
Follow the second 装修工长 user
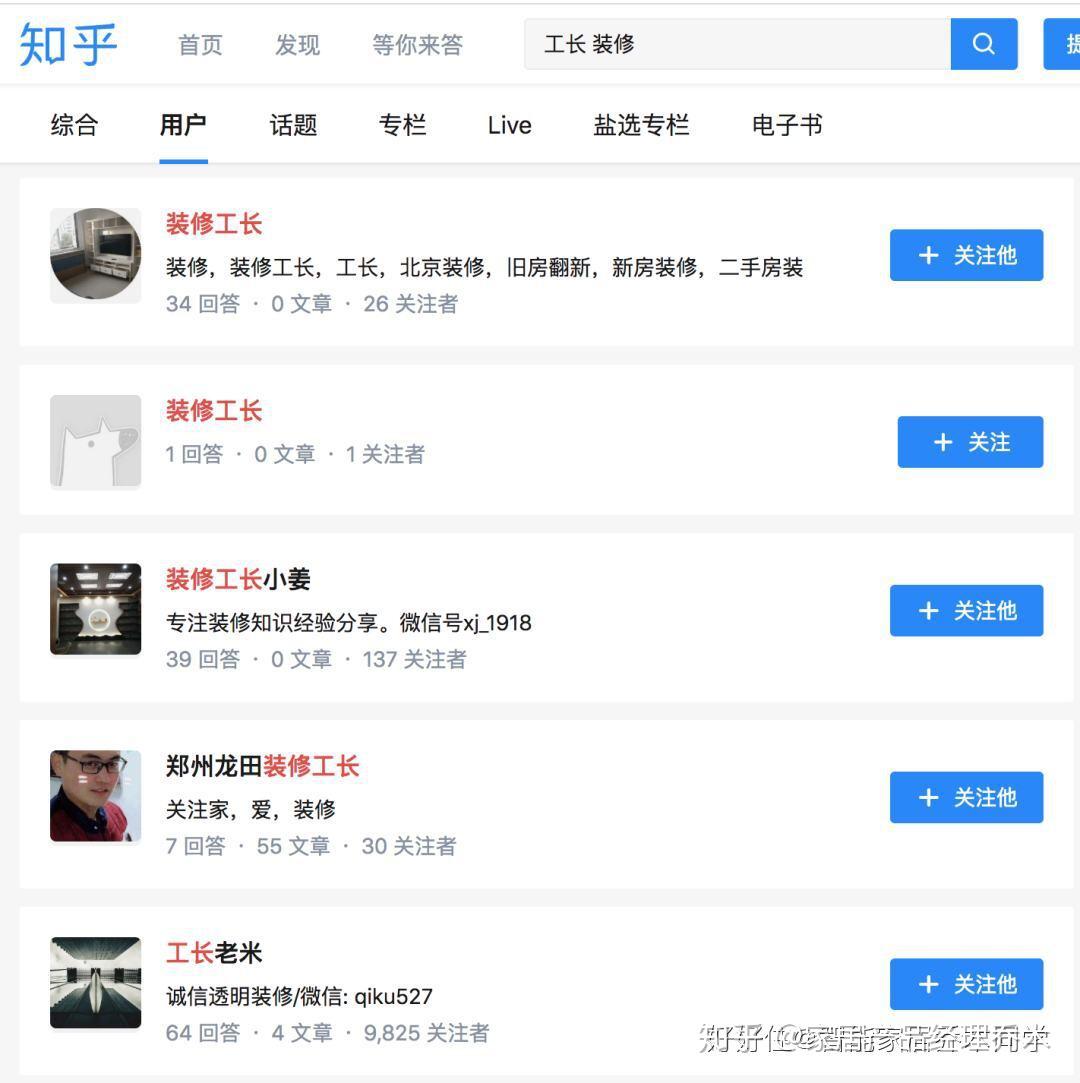(x=970, y=442)
